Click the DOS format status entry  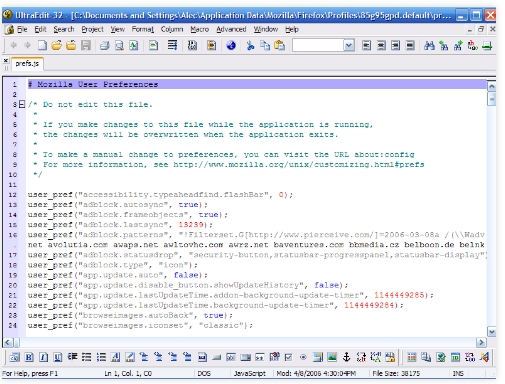pos(204,374)
